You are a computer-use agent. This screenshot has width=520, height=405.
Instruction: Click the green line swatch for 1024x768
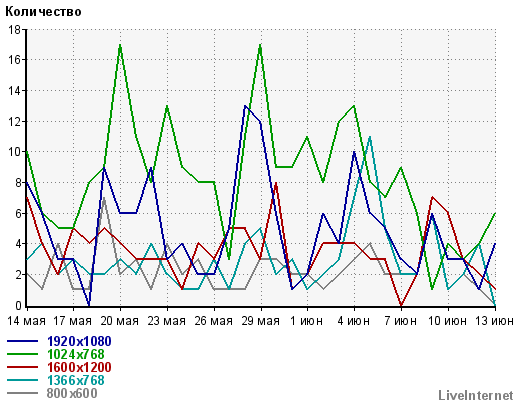point(22,354)
